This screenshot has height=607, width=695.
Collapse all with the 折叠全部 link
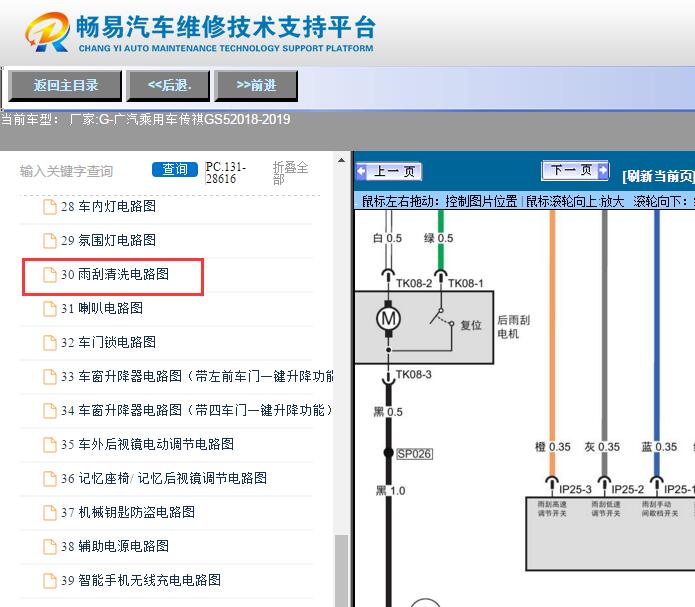click(290, 173)
